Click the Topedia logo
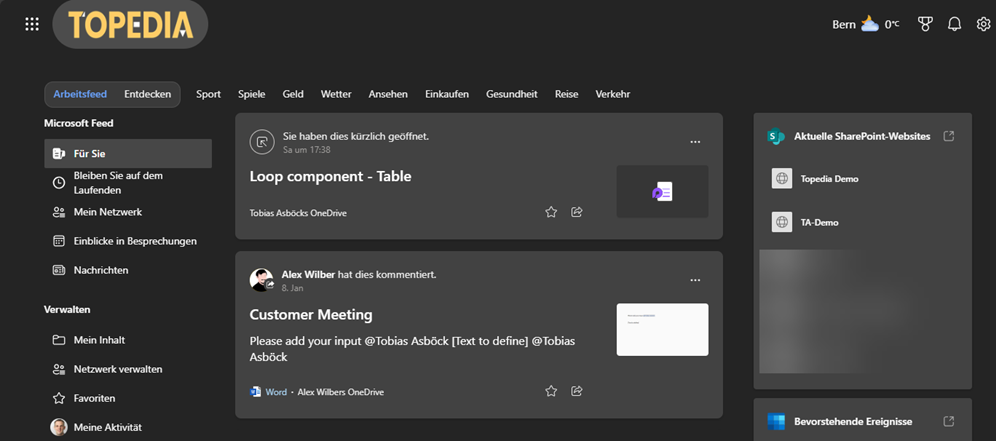This screenshot has height=441, width=996. click(130, 24)
